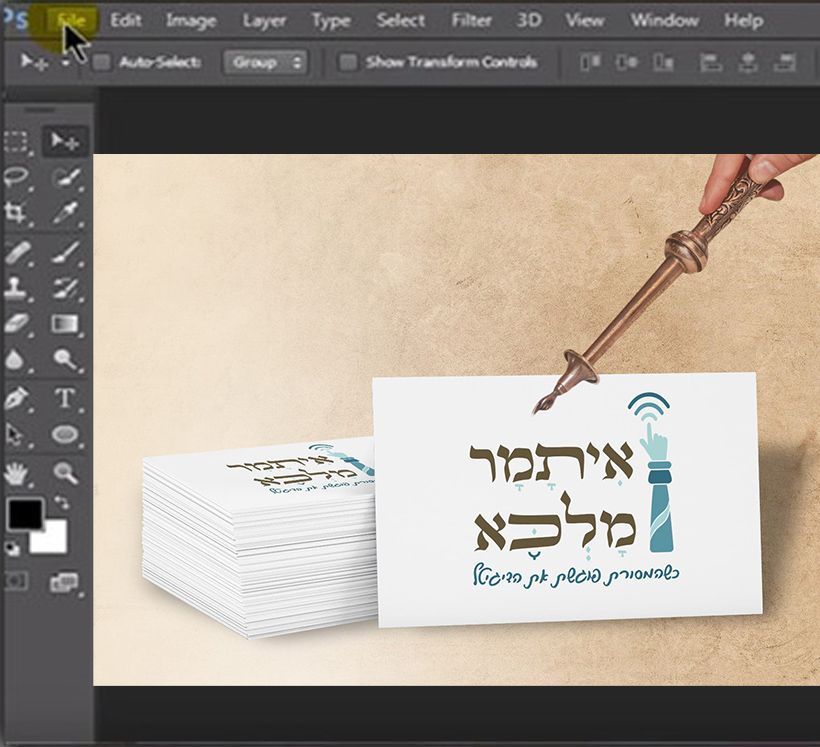The image size is (820, 747).
Task: Select the Clone Stamp tool
Action: coord(16,288)
